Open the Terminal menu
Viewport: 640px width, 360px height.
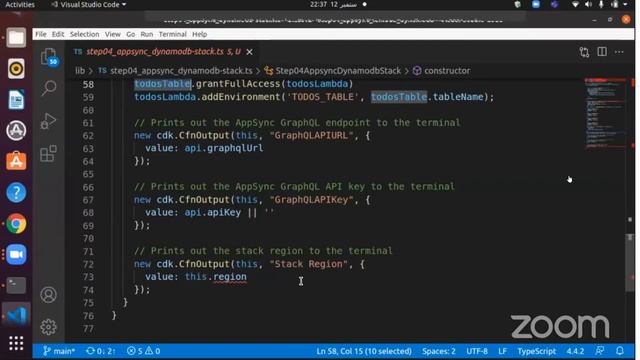173,34
